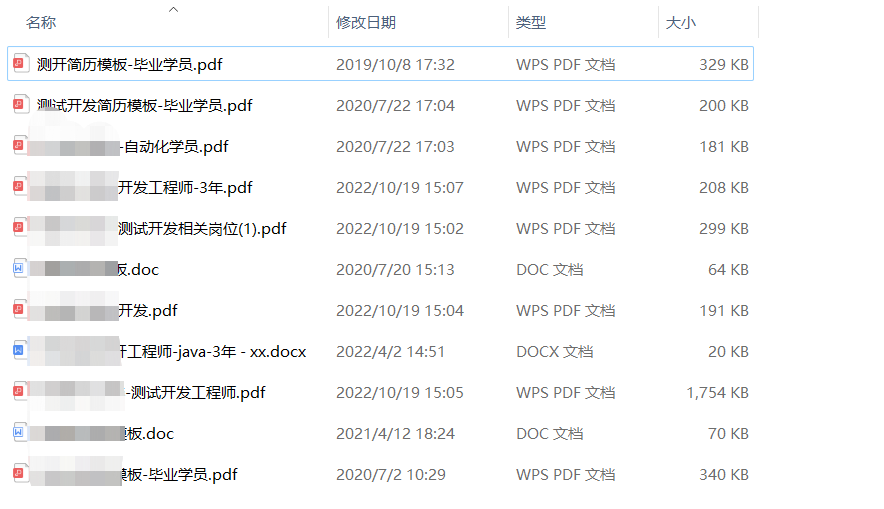The image size is (884, 509).
Task: Click PDF icon of 测试开发相关岗位(1).pdf
Action: pyautogui.click(x=19, y=227)
